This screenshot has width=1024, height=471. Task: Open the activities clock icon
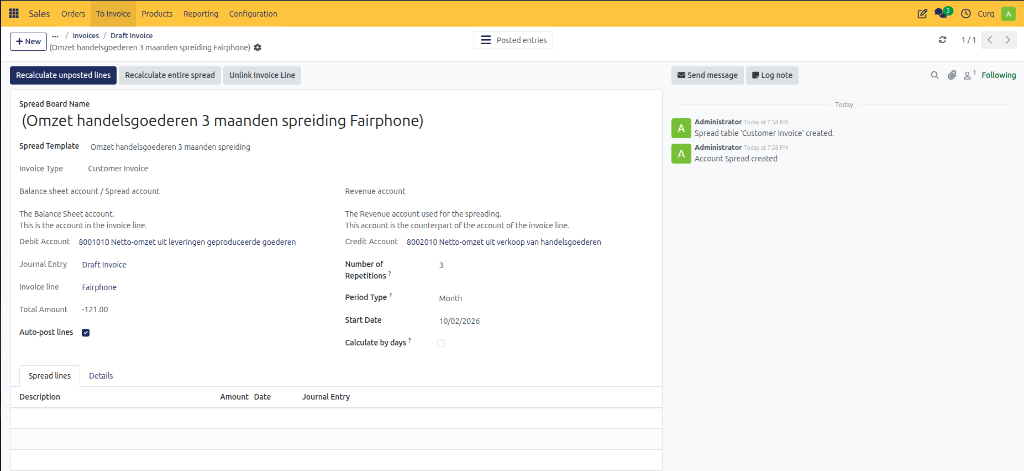pyautogui.click(x=966, y=13)
